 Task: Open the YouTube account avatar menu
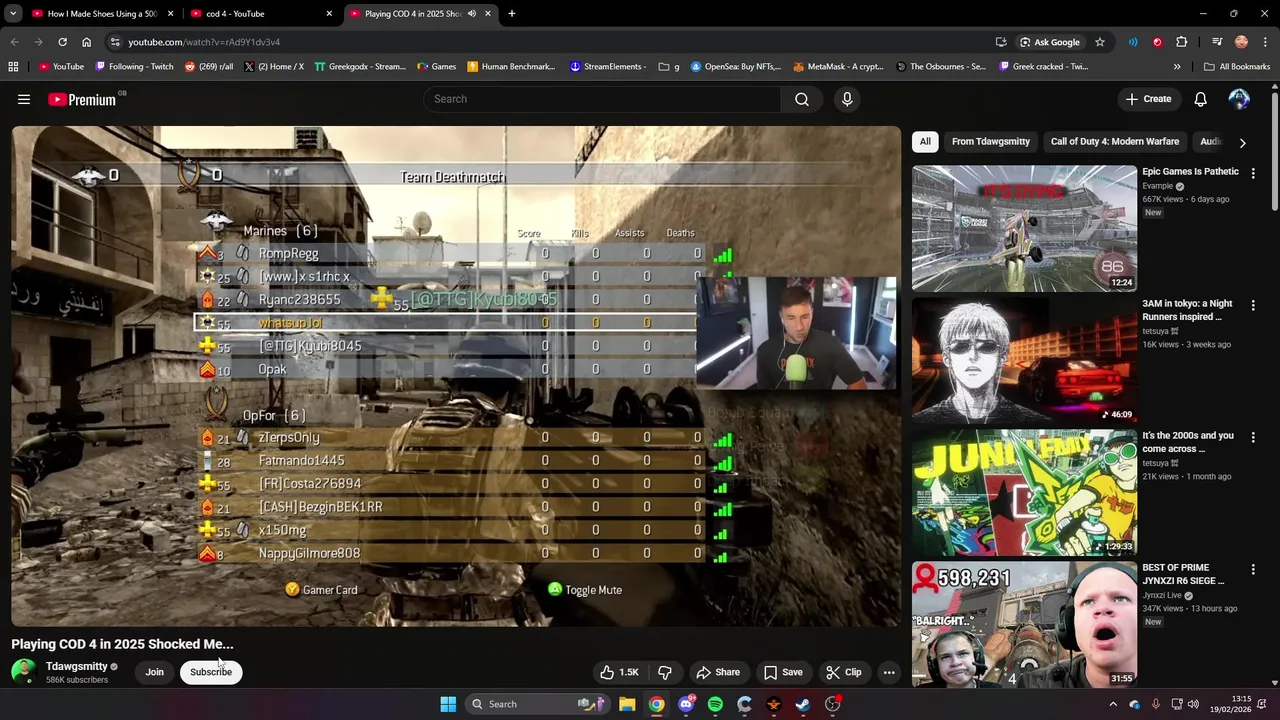click(1239, 99)
